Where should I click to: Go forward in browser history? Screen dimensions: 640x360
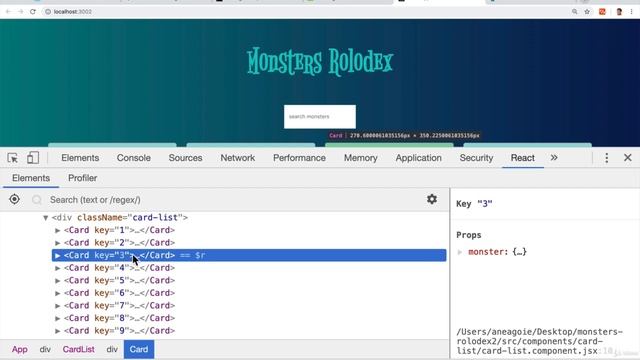[20, 12]
